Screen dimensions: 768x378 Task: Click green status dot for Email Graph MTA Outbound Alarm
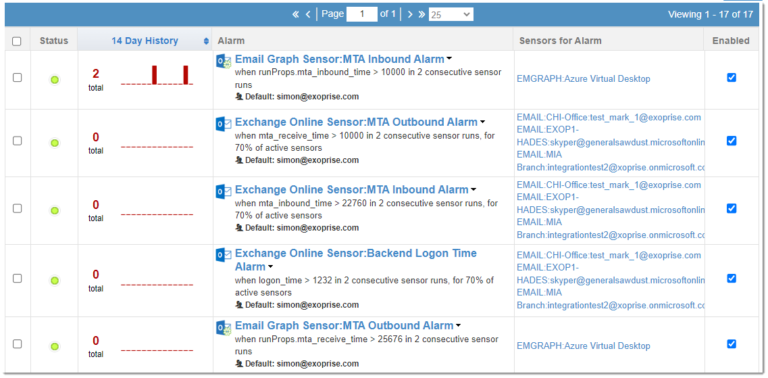point(54,346)
